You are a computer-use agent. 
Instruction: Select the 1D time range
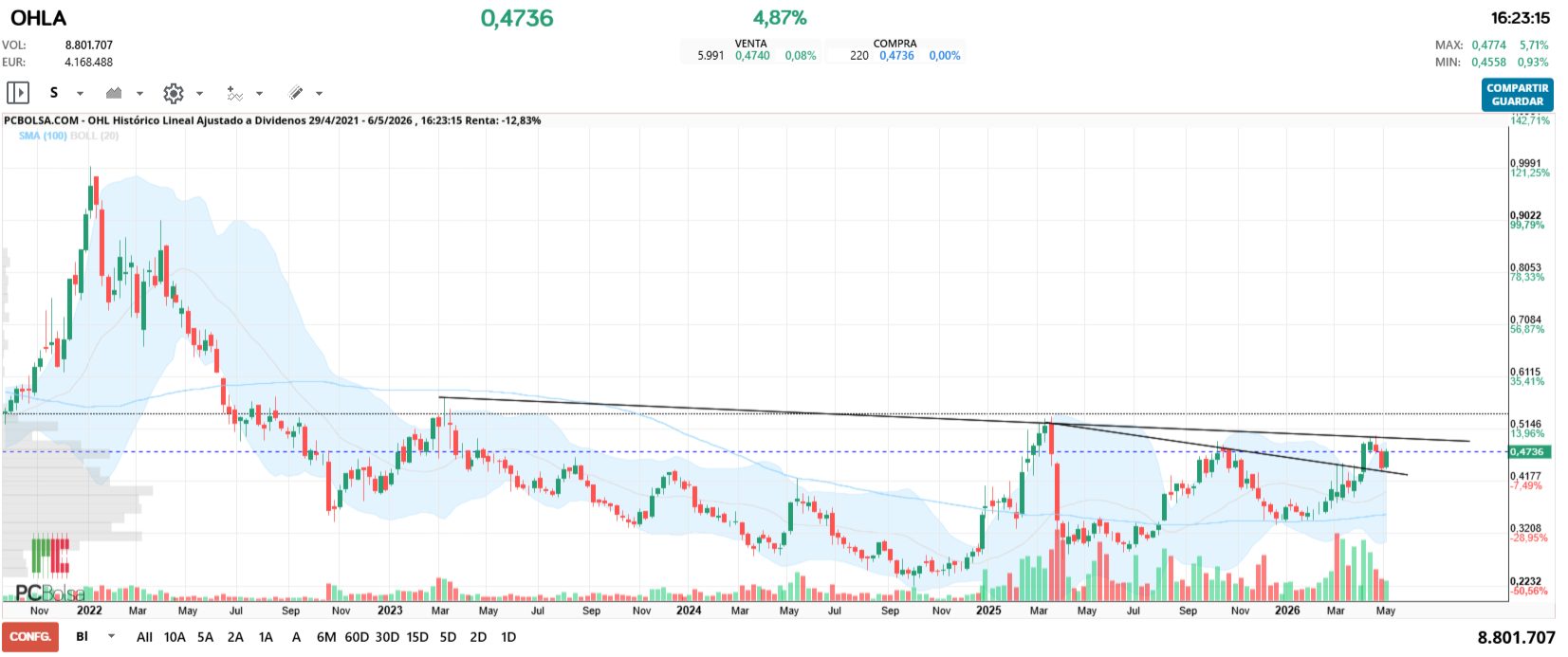click(508, 637)
